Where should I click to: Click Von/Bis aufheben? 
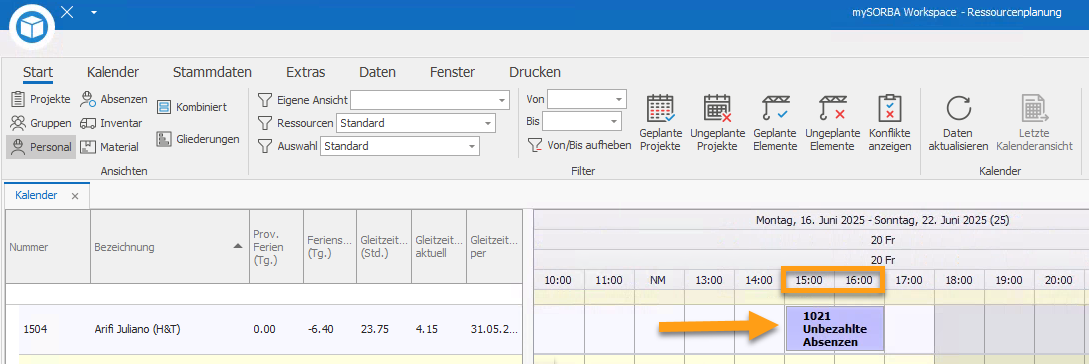tap(579, 145)
